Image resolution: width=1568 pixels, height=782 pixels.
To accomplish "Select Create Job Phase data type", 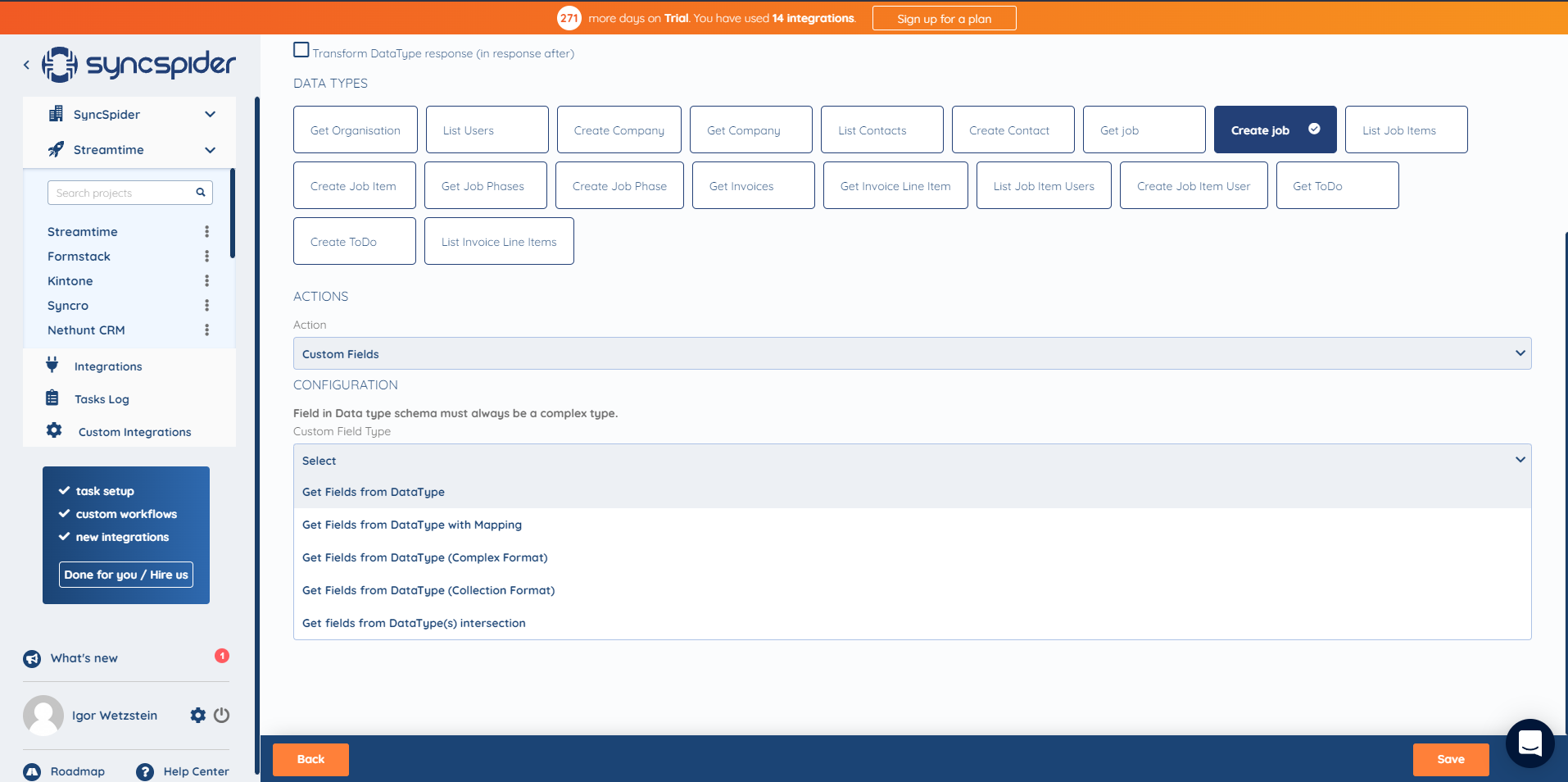I will click(x=619, y=185).
